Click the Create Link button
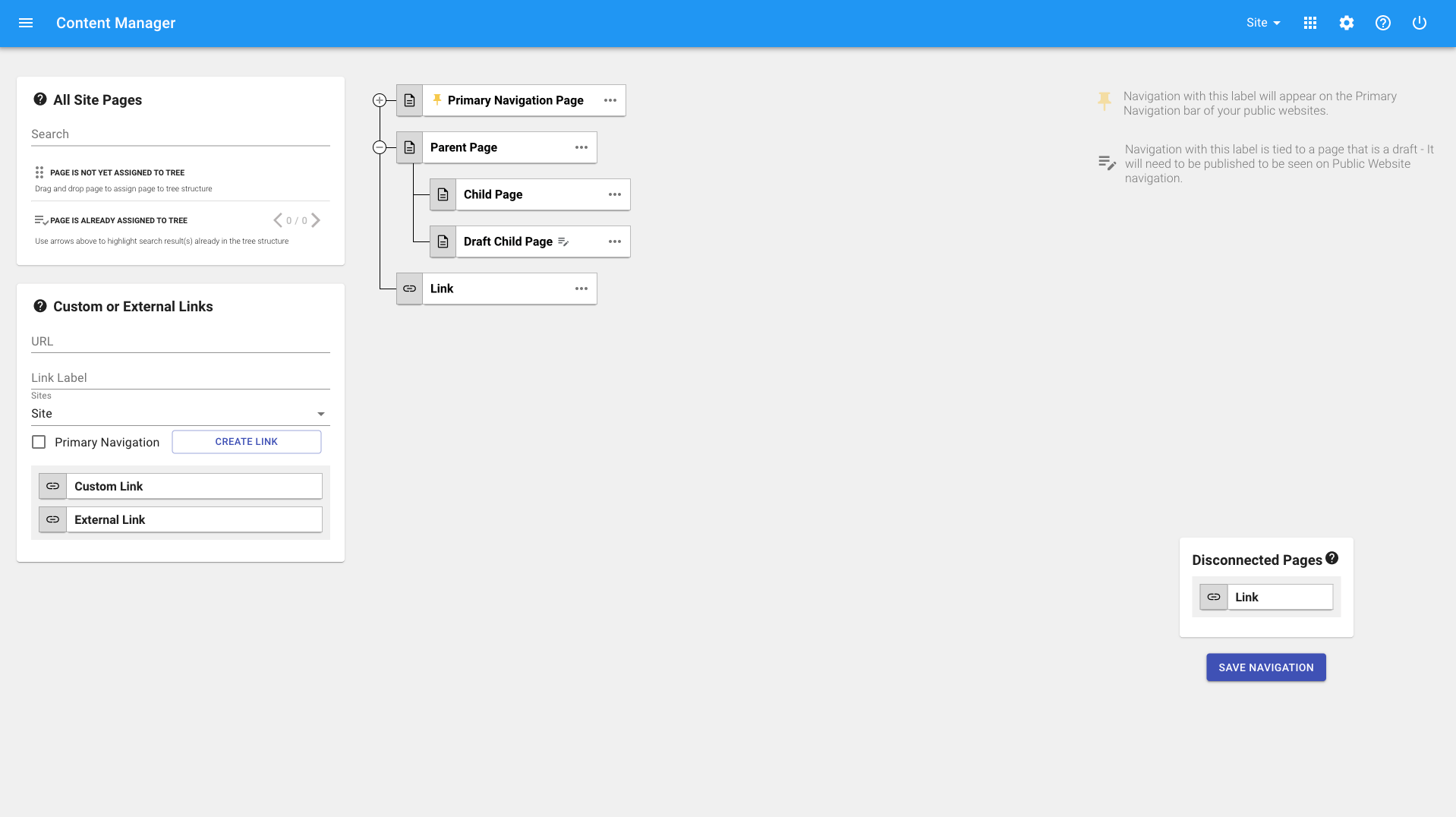This screenshot has width=1456, height=817. [x=247, y=442]
